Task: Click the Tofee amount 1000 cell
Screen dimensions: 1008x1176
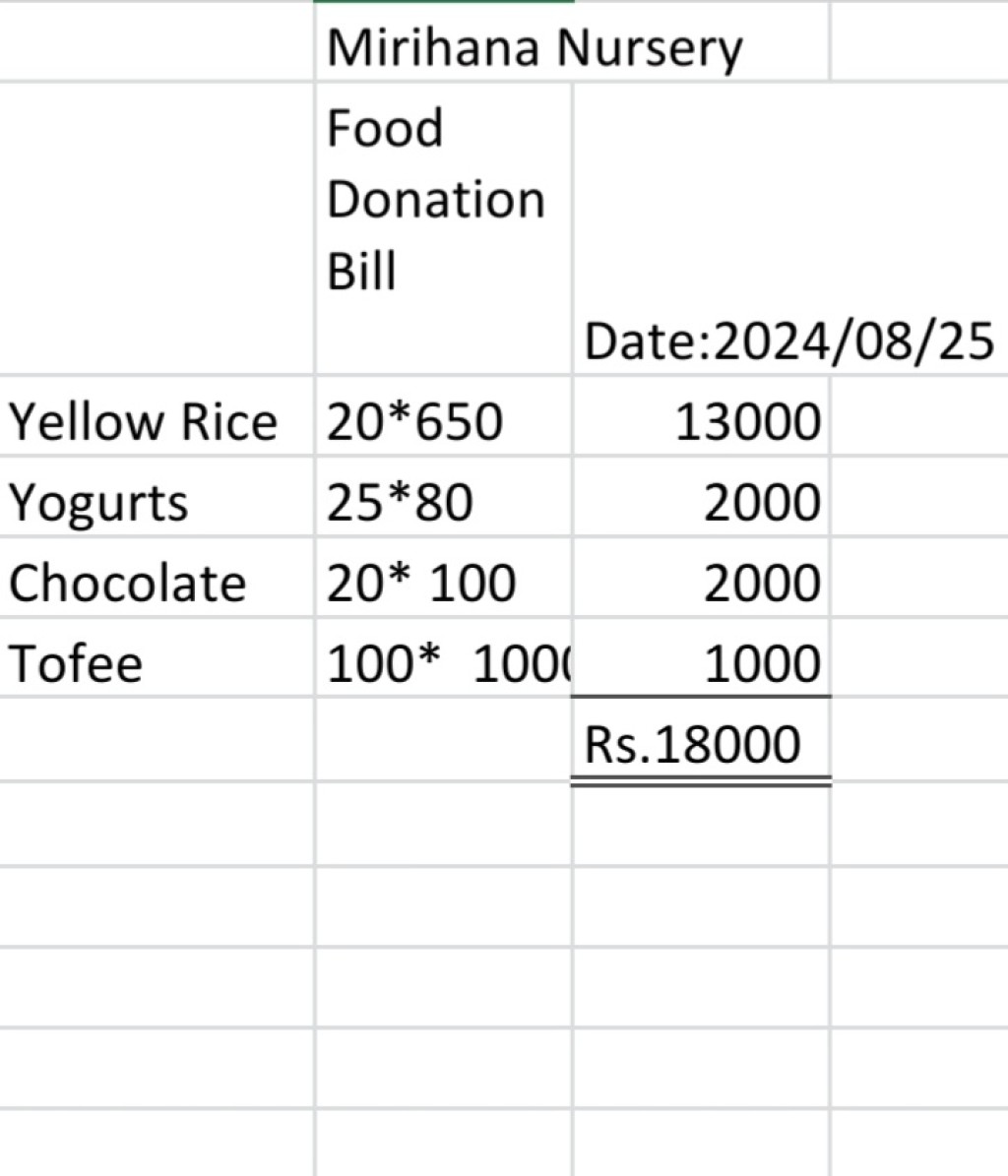Action: (x=701, y=657)
